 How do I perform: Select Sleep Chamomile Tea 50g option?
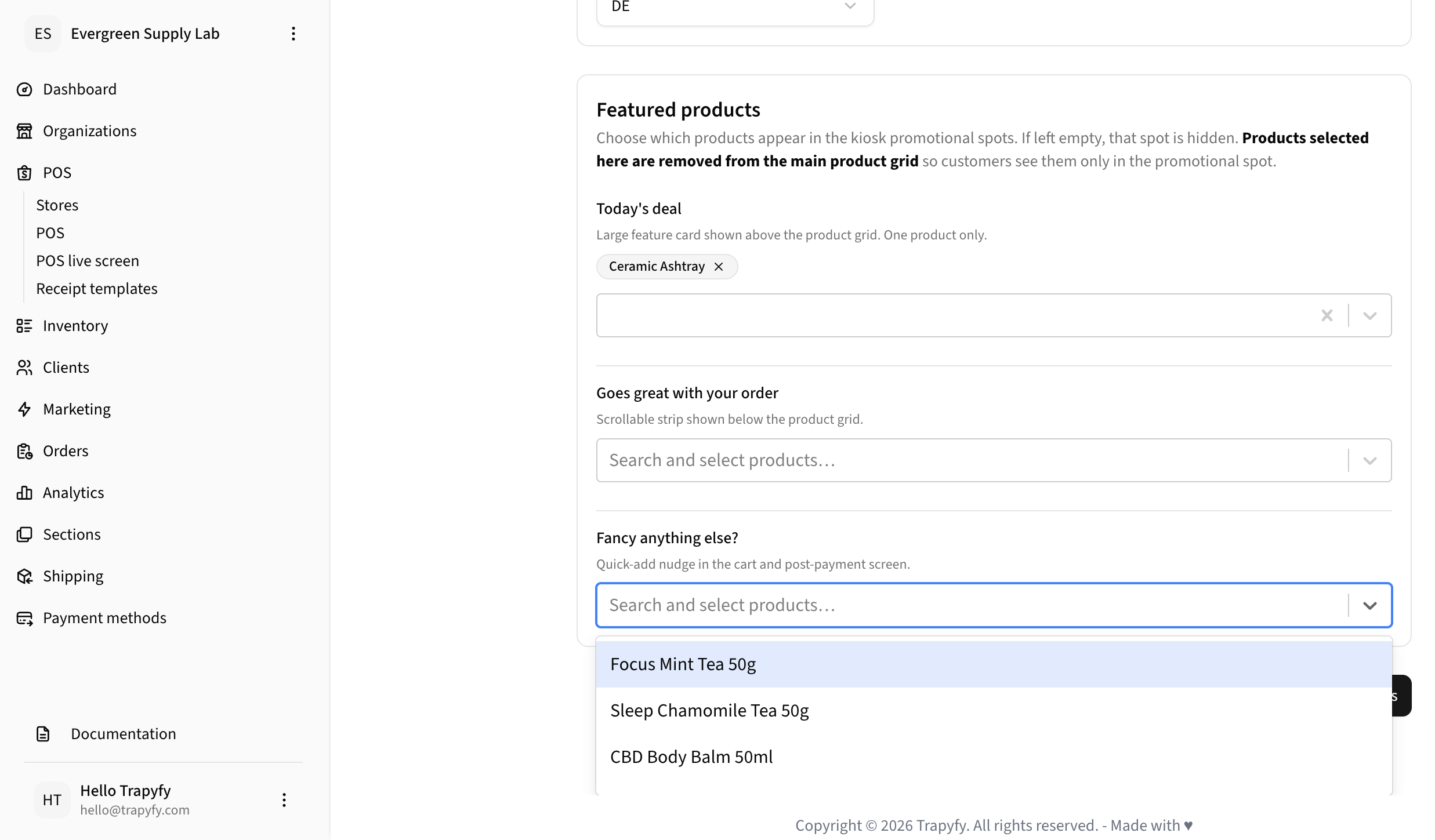click(994, 711)
